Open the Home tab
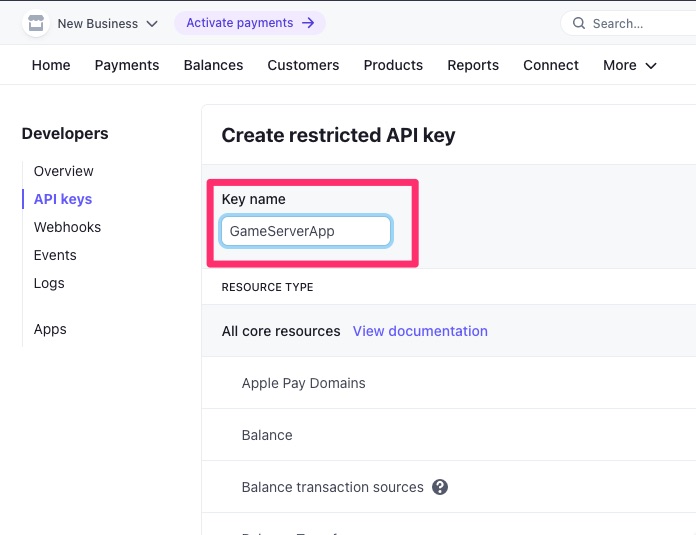 [x=51, y=65]
